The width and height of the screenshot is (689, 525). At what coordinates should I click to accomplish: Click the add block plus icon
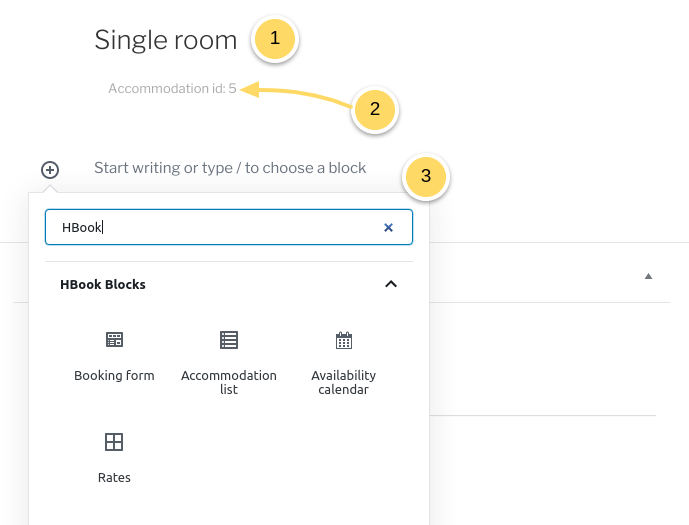50,170
